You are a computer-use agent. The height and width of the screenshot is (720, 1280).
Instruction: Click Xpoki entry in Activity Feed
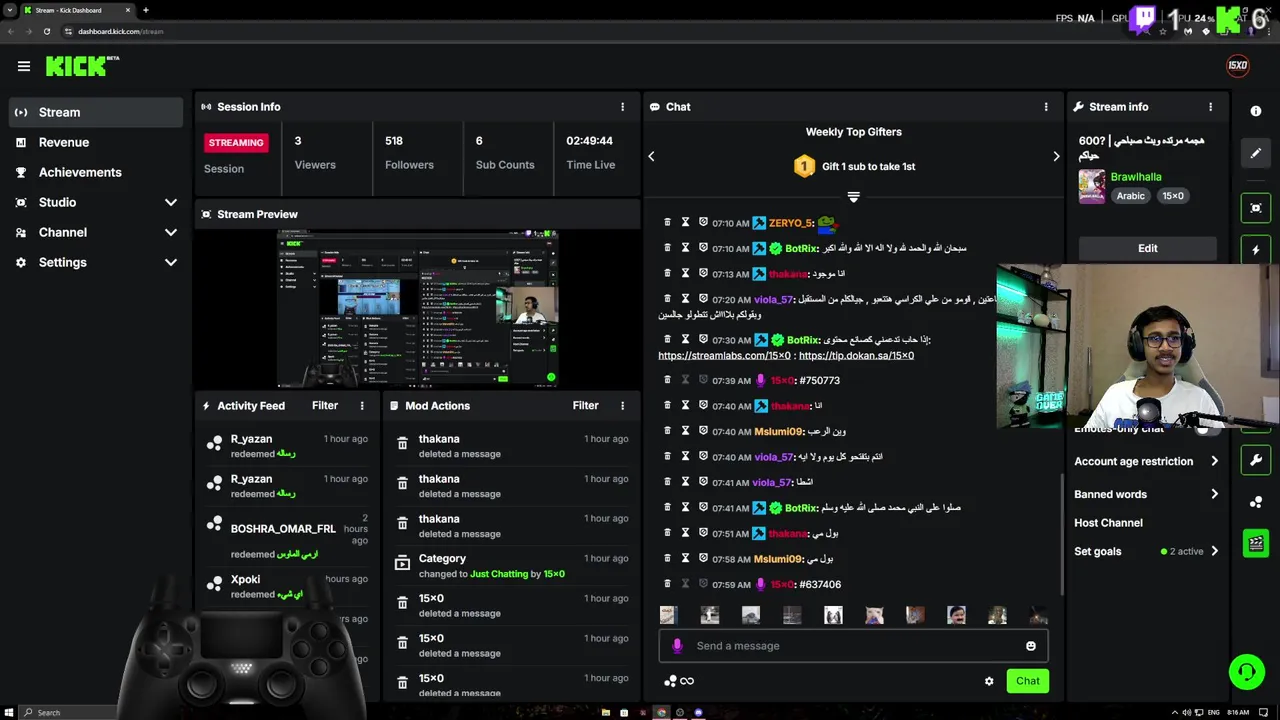pos(245,579)
